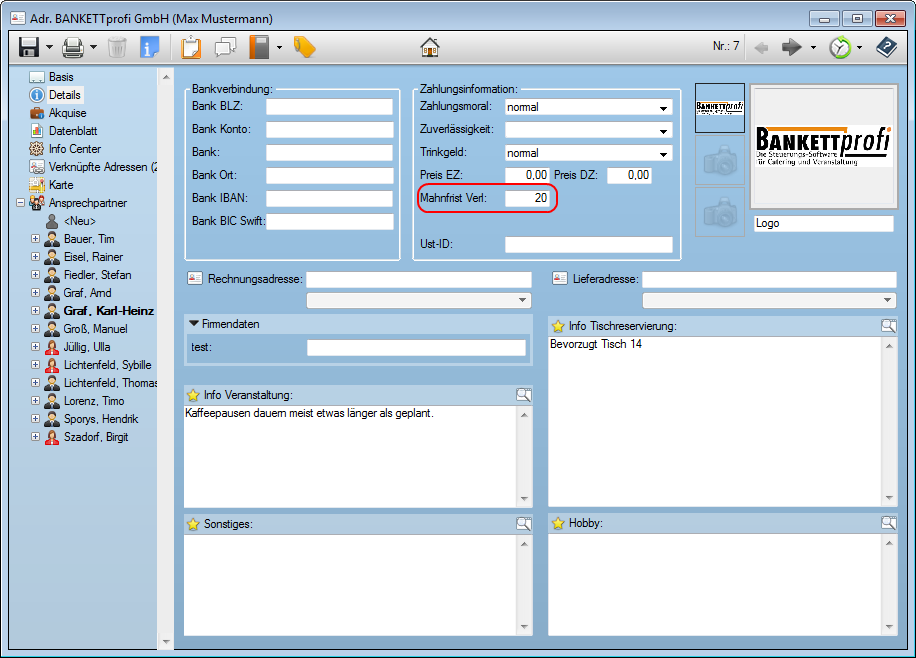Click the speech bubbles notes icon
This screenshot has height=658, width=916.
(226, 47)
